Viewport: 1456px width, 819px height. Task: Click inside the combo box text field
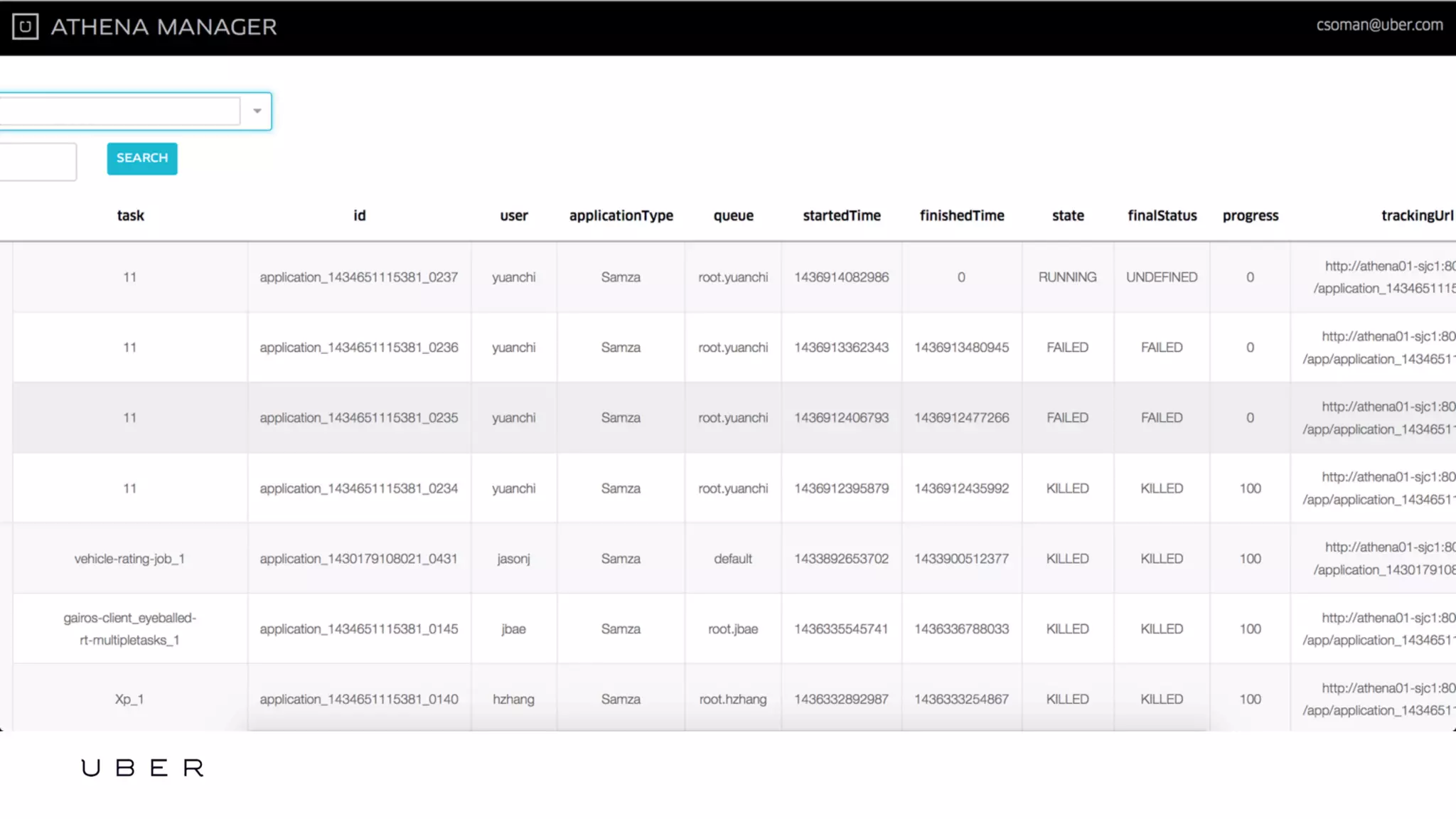(119, 111)
